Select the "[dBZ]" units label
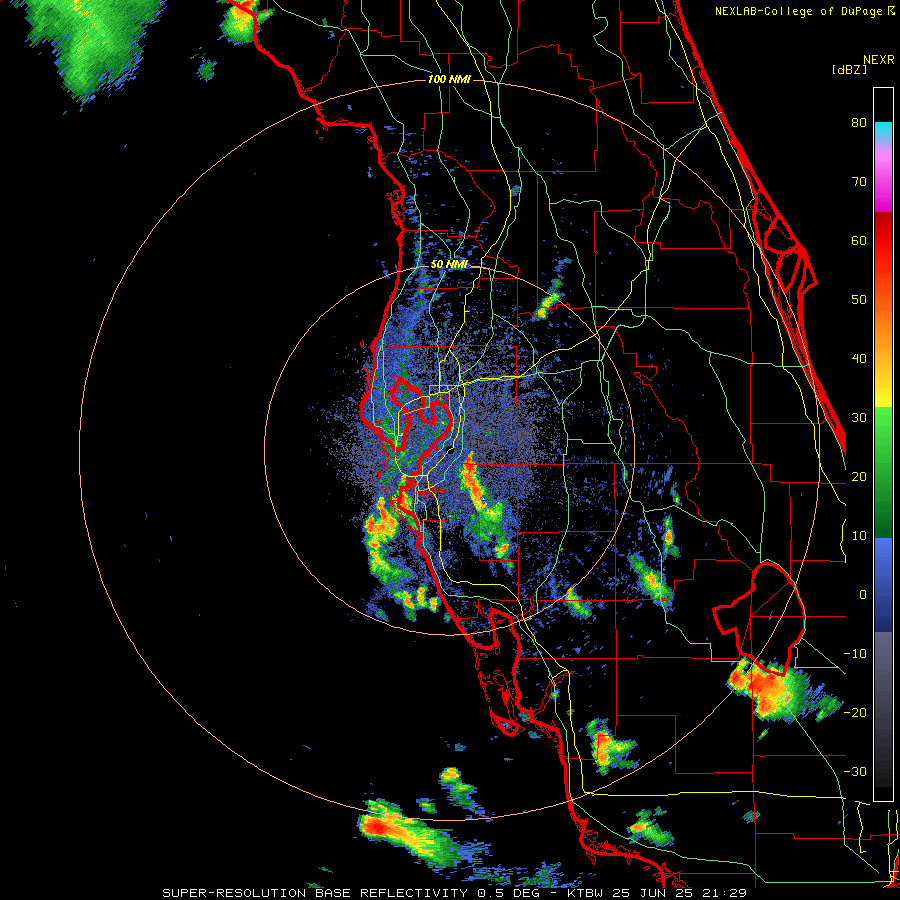The height and width of the screenshot is (900, 900). (x=849, y=69)
